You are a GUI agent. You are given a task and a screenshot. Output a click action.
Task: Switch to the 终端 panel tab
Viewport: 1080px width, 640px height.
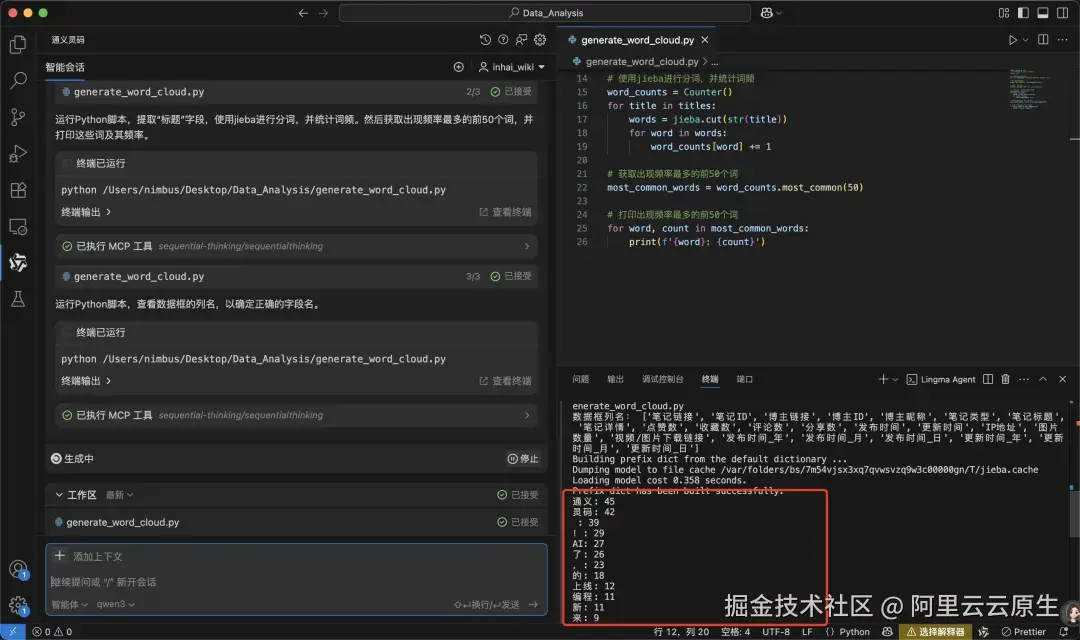710,380
